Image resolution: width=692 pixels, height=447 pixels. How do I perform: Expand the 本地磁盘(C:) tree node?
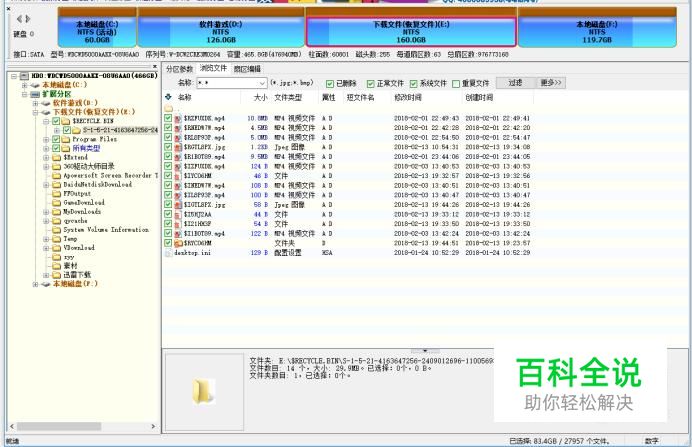(x=25, y=85)
